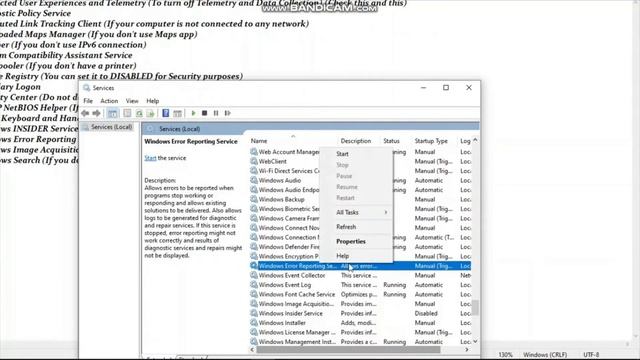The height and width of the screenshot is (360, 640).
Task: Select the Windows Font Cache Service row
Action: 360,294
